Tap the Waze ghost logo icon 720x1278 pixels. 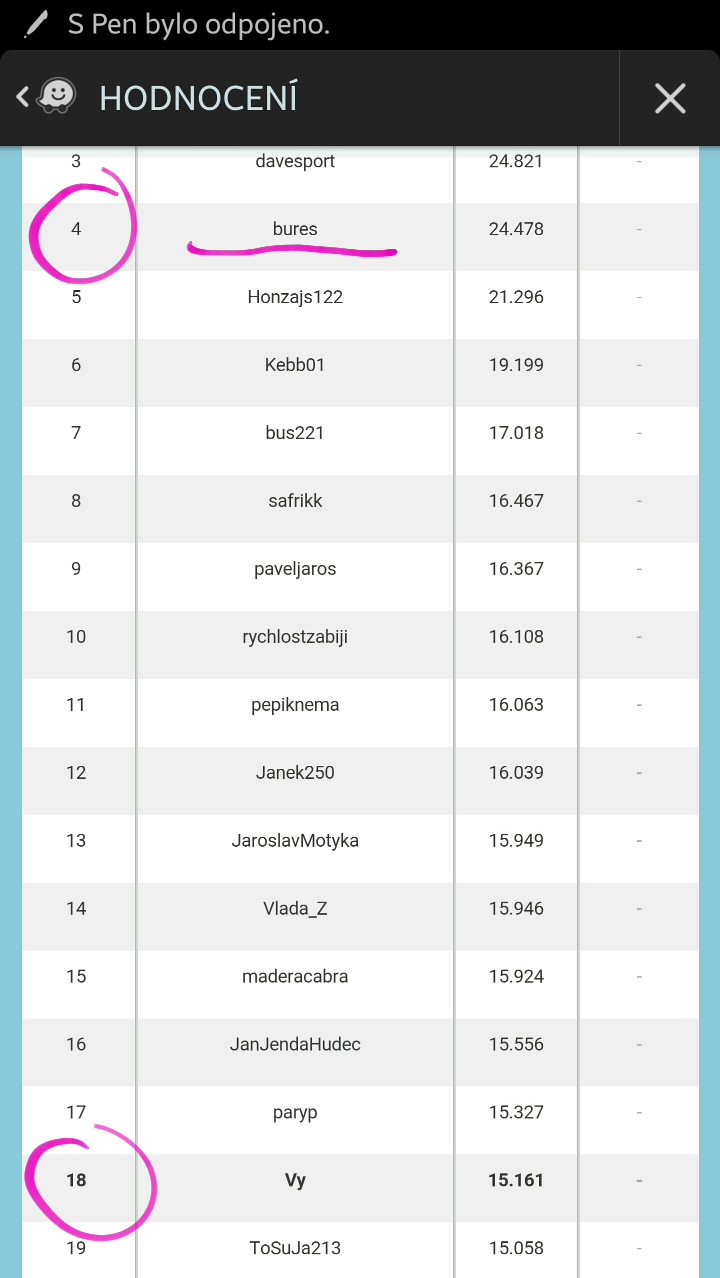click(x=57, y=97)
